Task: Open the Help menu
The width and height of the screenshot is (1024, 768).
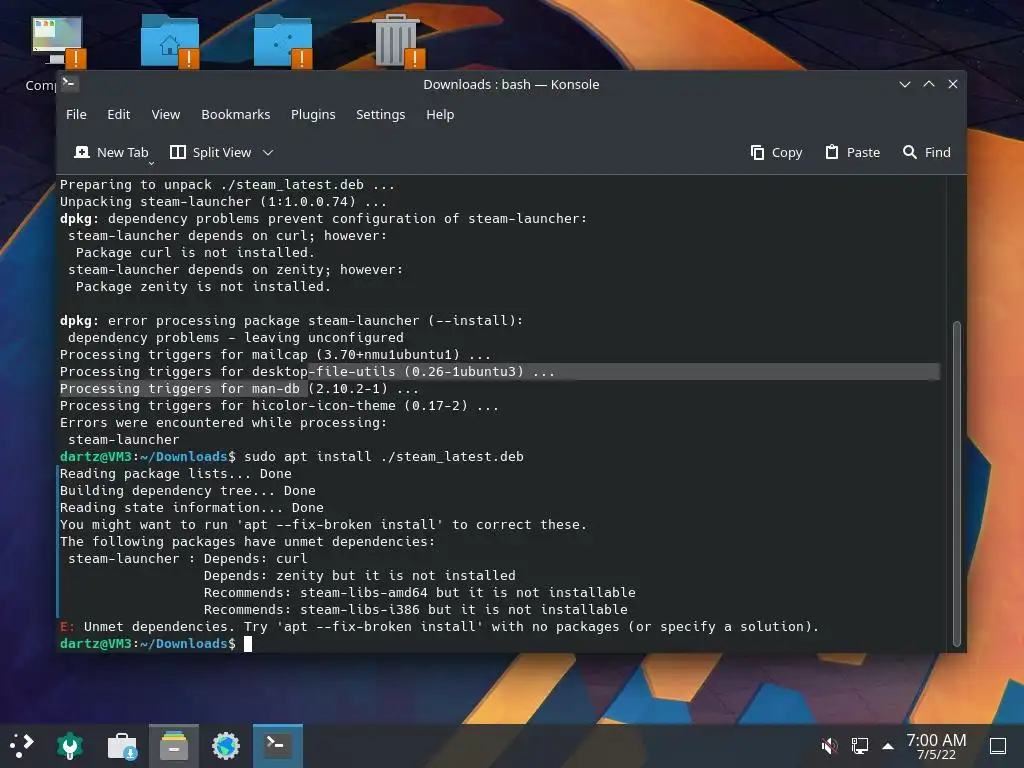Action: (440, 114)
